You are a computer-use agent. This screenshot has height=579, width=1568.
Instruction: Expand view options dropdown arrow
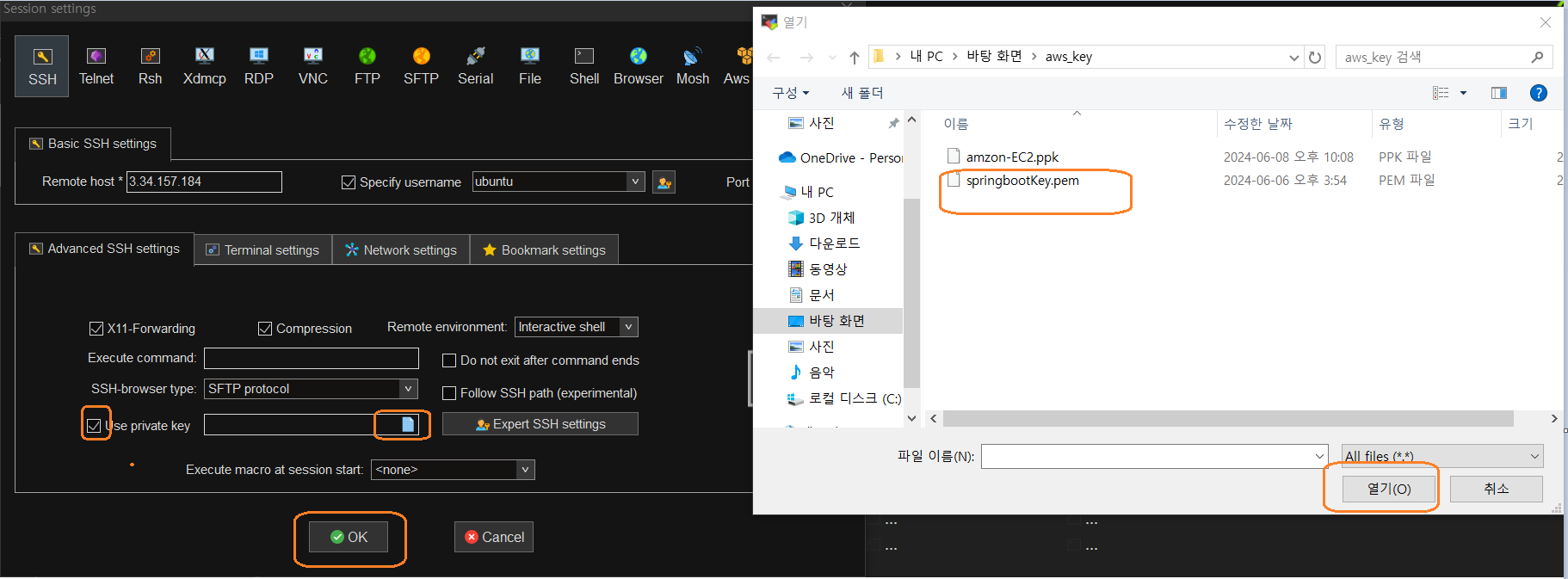pyautogui.click(x=1463, y=93)
